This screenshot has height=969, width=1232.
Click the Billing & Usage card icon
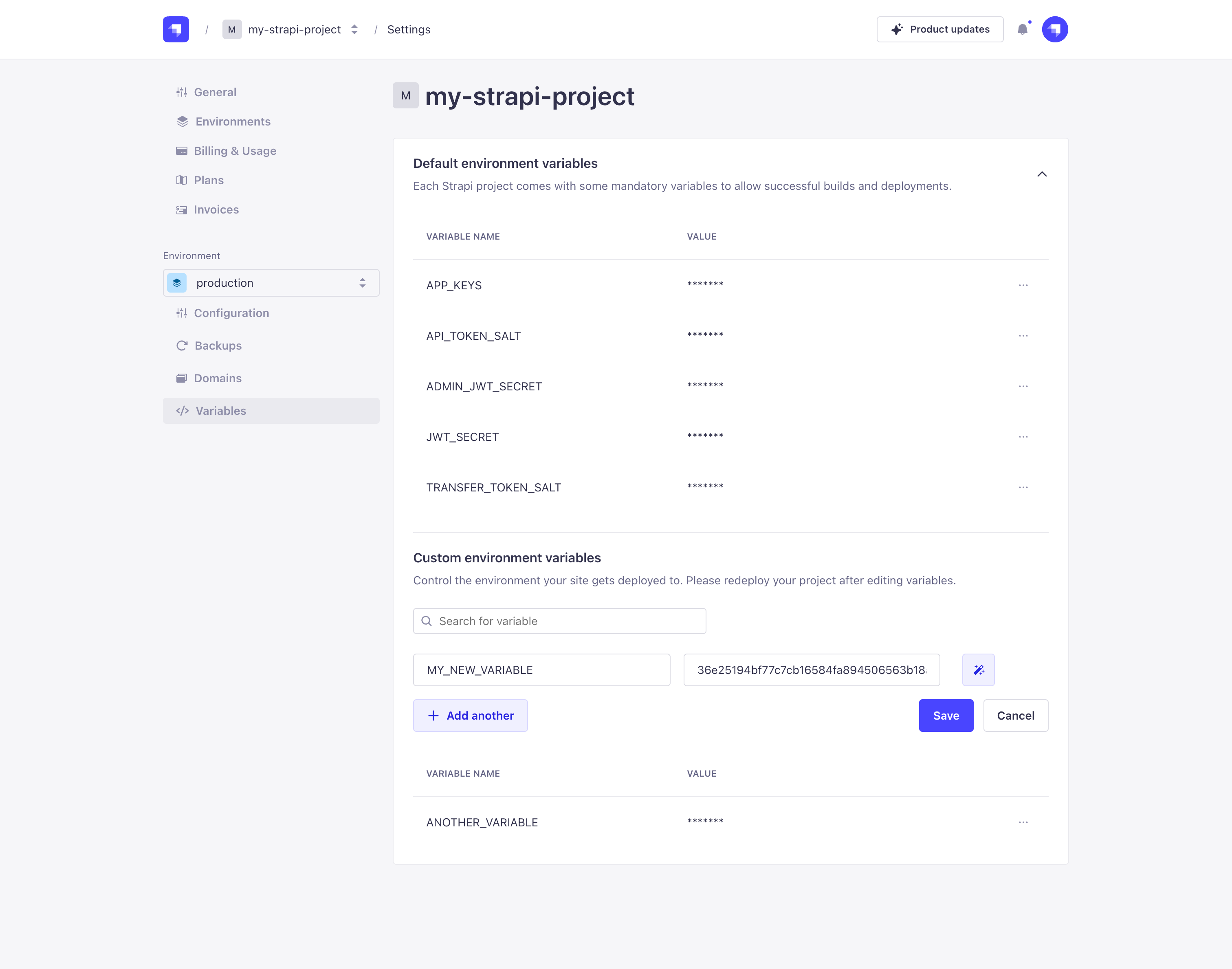[182, 150]
